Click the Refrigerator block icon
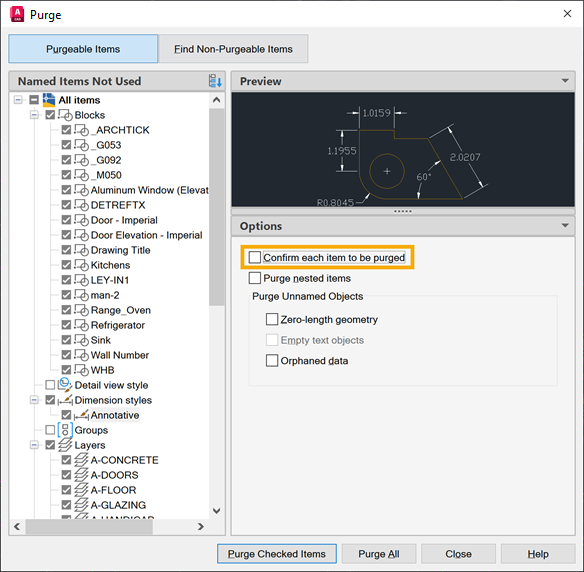This screenshot has width=584, height=572. coord(81,325)
